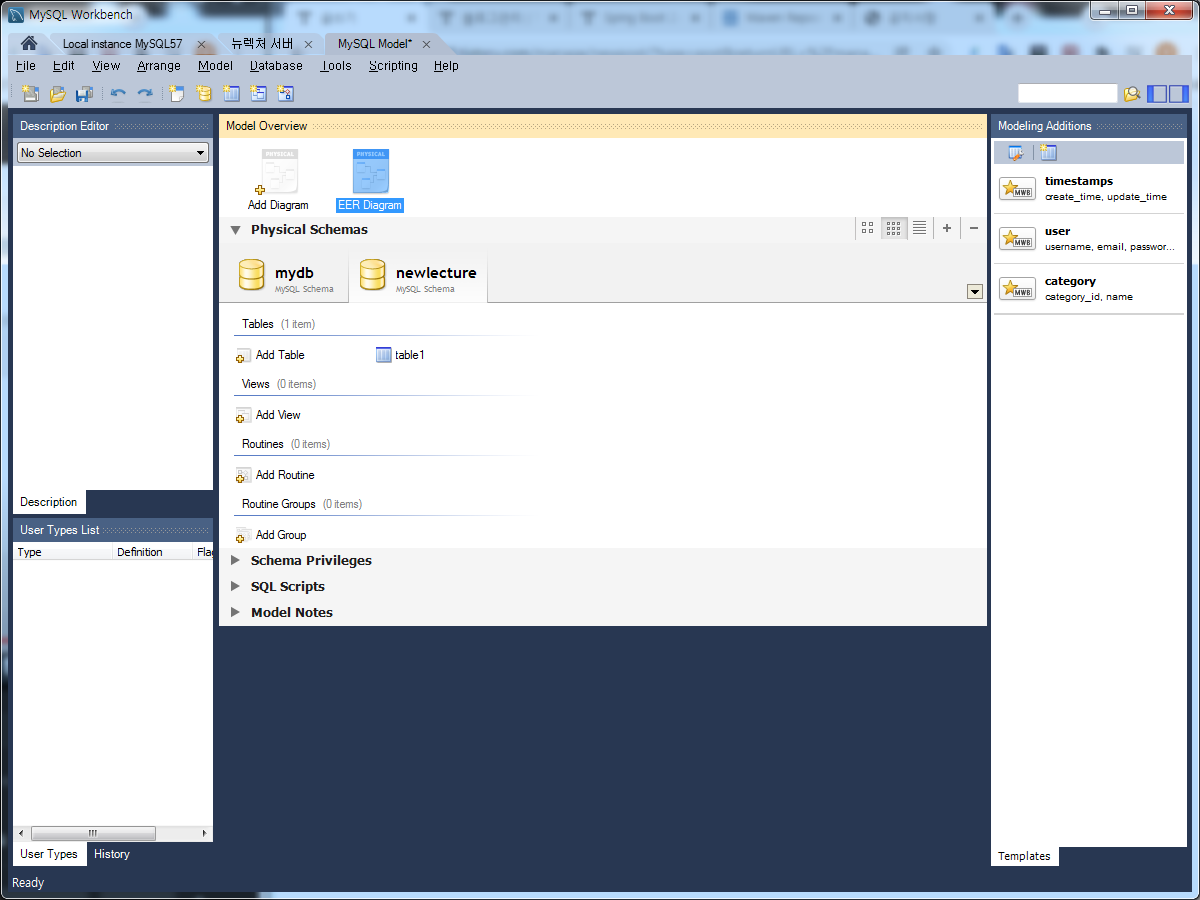Open the No Selection dropdown

click(x=113, y=153)
